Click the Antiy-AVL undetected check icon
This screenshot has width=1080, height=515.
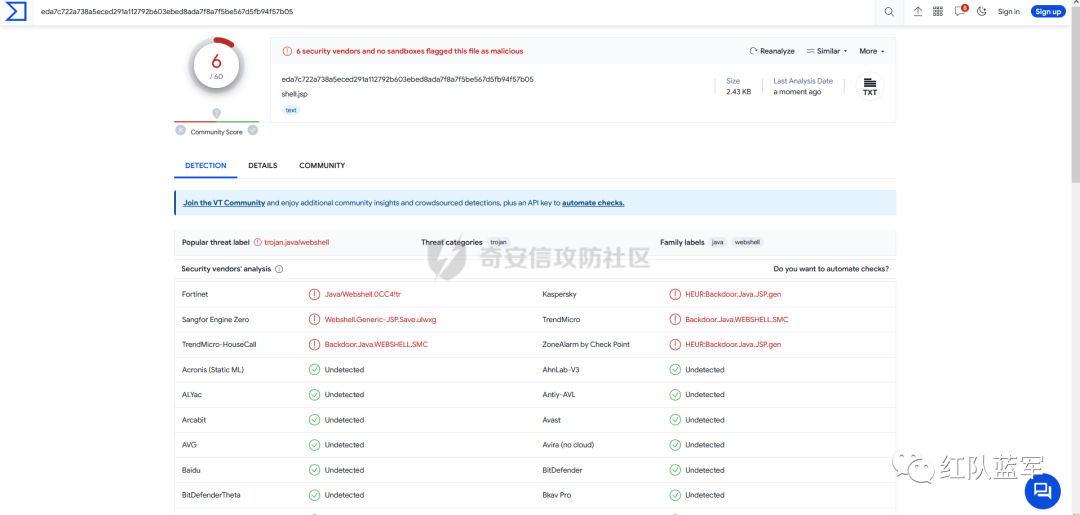point(675,395)
